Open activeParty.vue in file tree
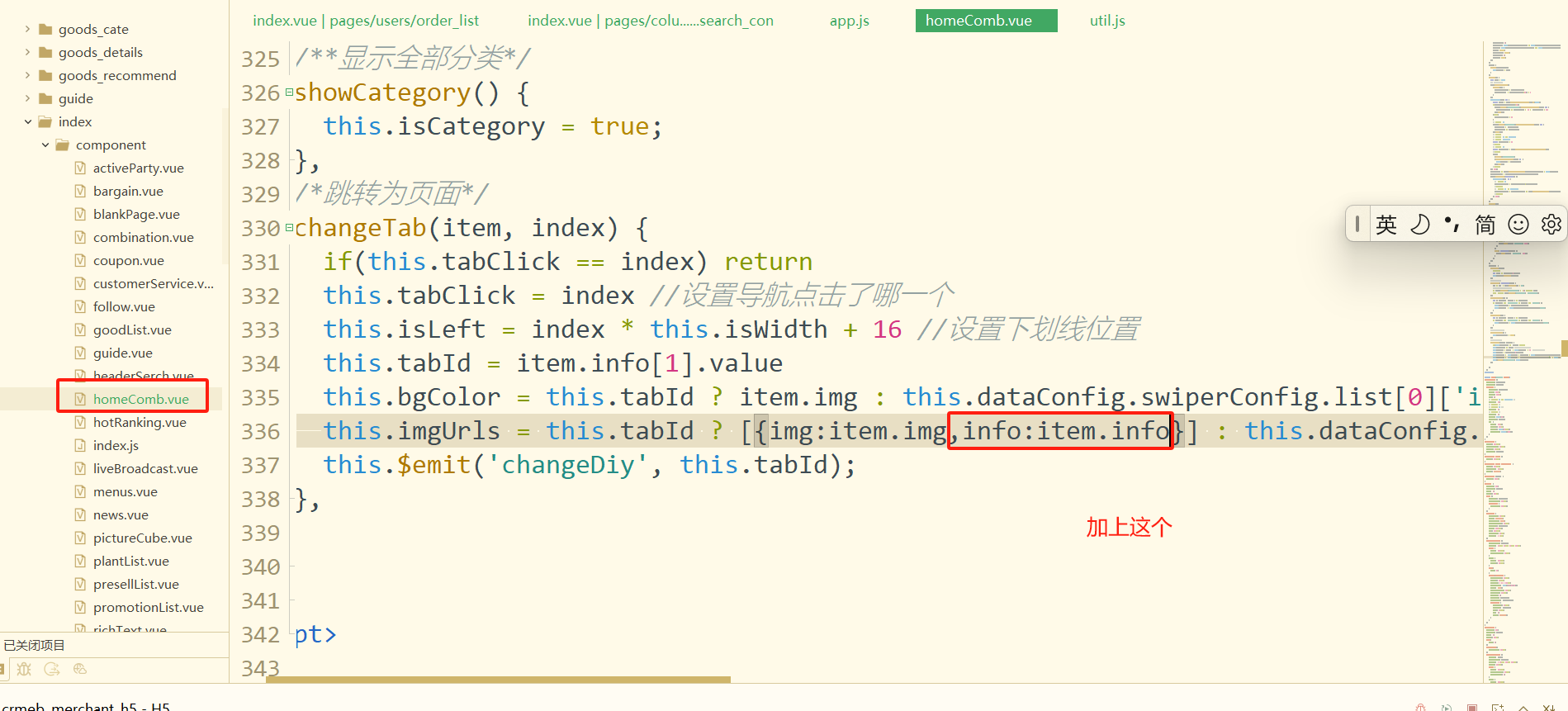This screenshot has height=711, width=1568. pos(139,168)
